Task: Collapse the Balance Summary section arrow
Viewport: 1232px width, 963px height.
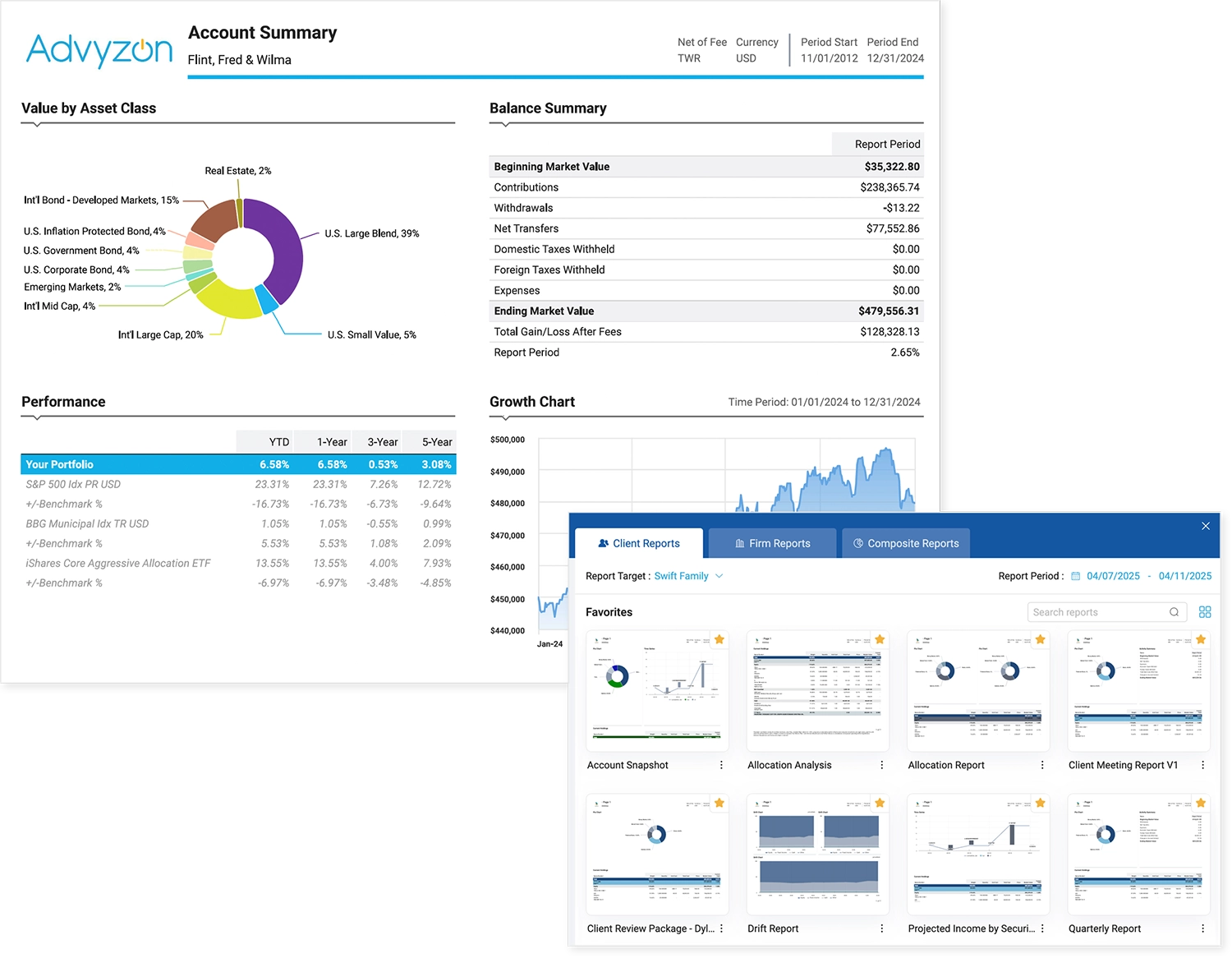Action: pyautogui.click(x=505, y=125)
